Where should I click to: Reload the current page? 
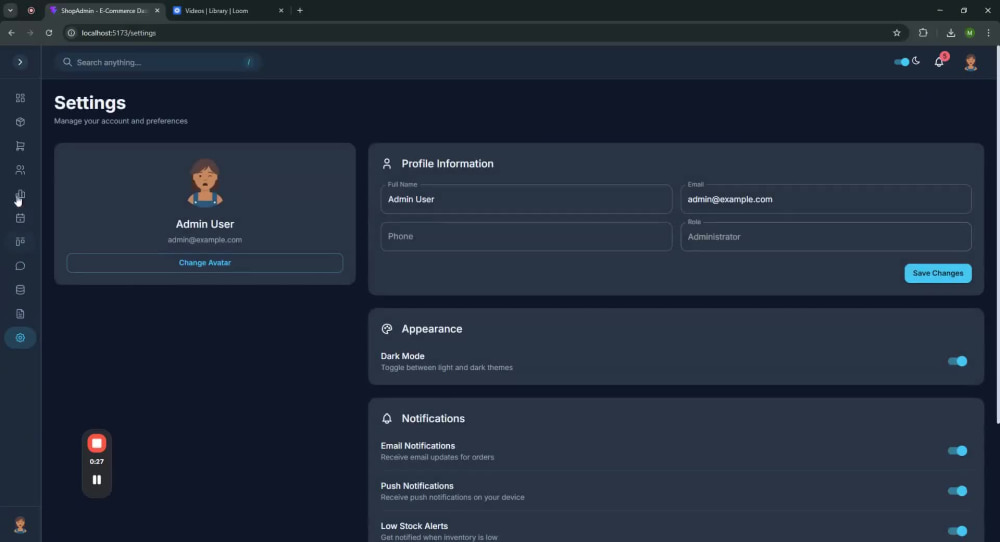[x=48, y=33]
